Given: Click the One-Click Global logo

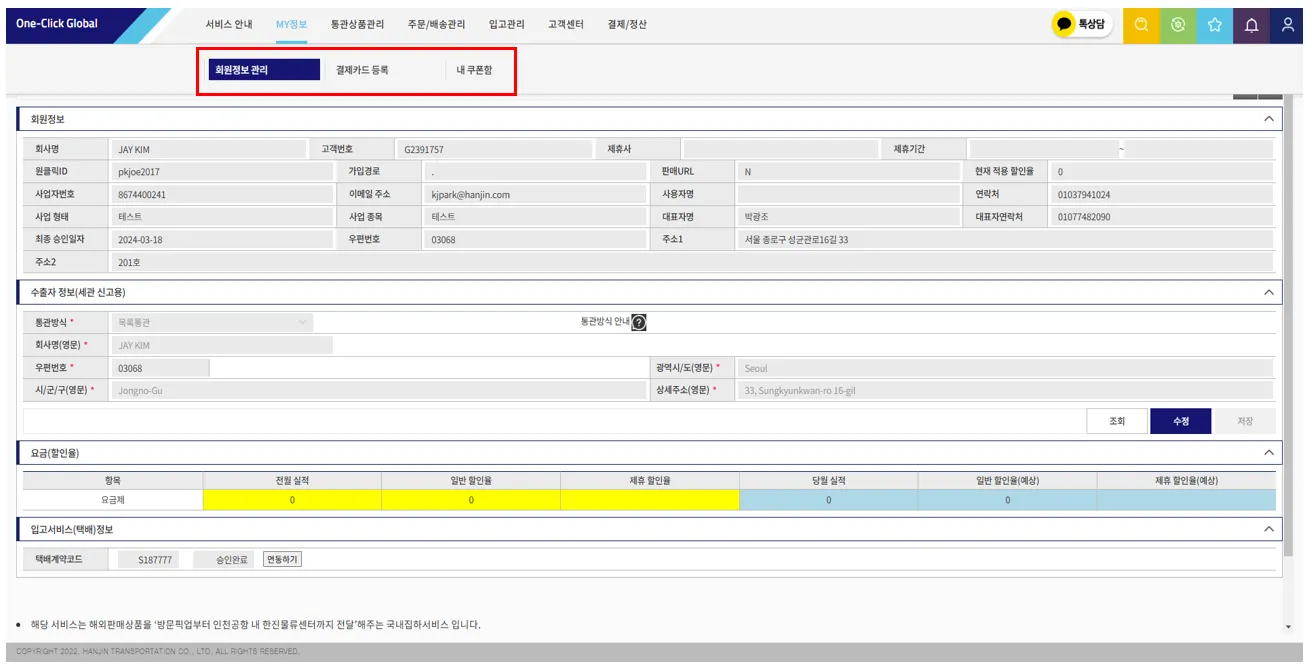Looking at the screenshot, I should pos(57,24).
